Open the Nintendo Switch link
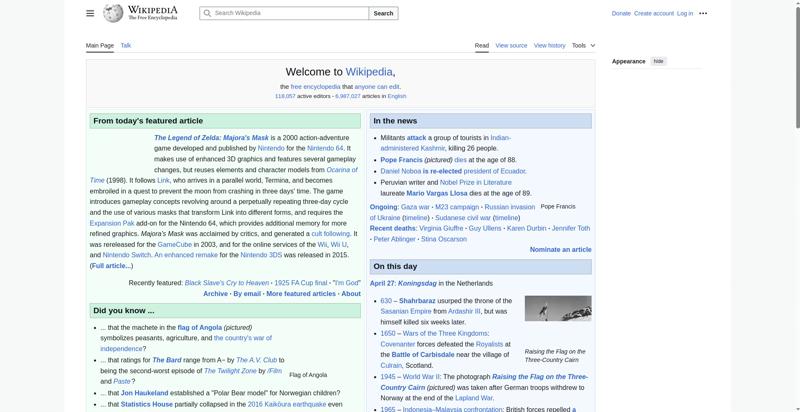The width and height of the screenshot is (800, 412). coord(127,255)
